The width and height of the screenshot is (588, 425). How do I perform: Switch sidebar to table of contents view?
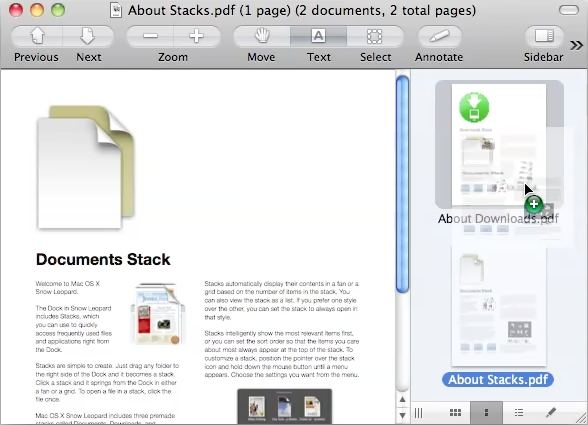pos(519,413)
